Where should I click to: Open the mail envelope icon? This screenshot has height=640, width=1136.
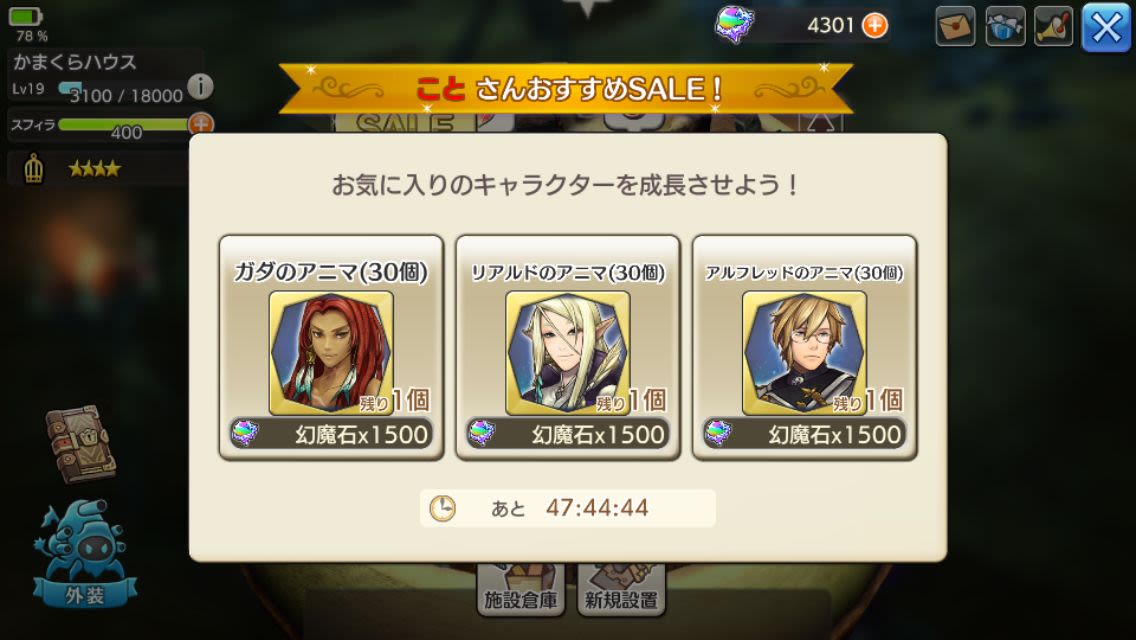pyautogui.click(x=955, y=26)
